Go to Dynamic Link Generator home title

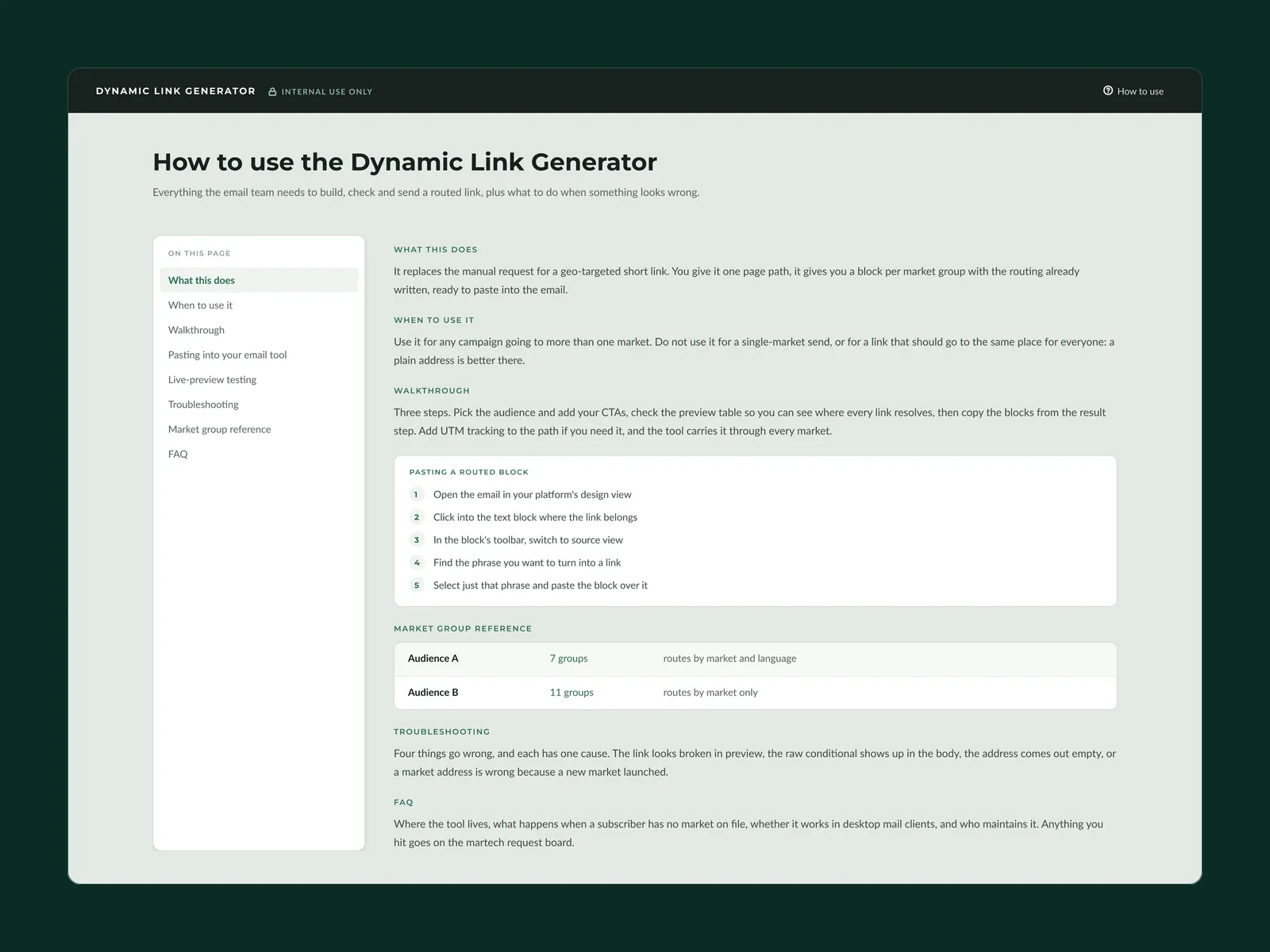[x=175, y=91]
